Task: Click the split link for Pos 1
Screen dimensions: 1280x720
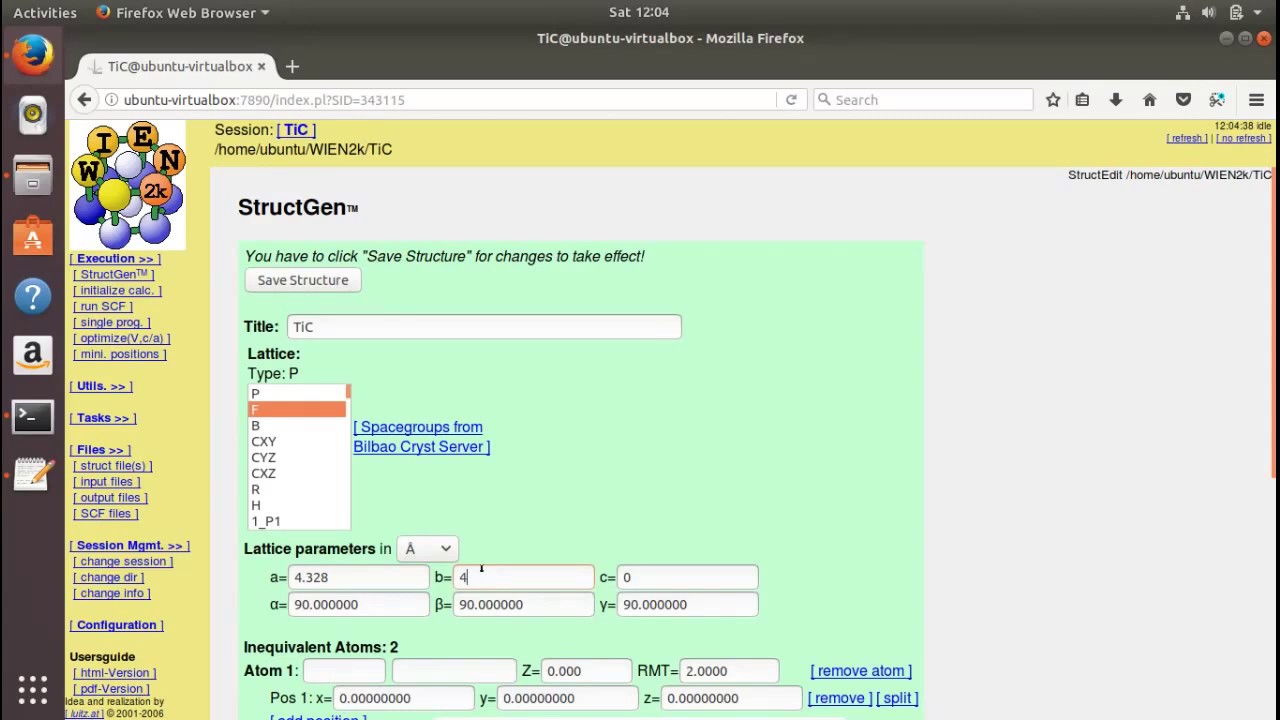Action: point(897,698)
